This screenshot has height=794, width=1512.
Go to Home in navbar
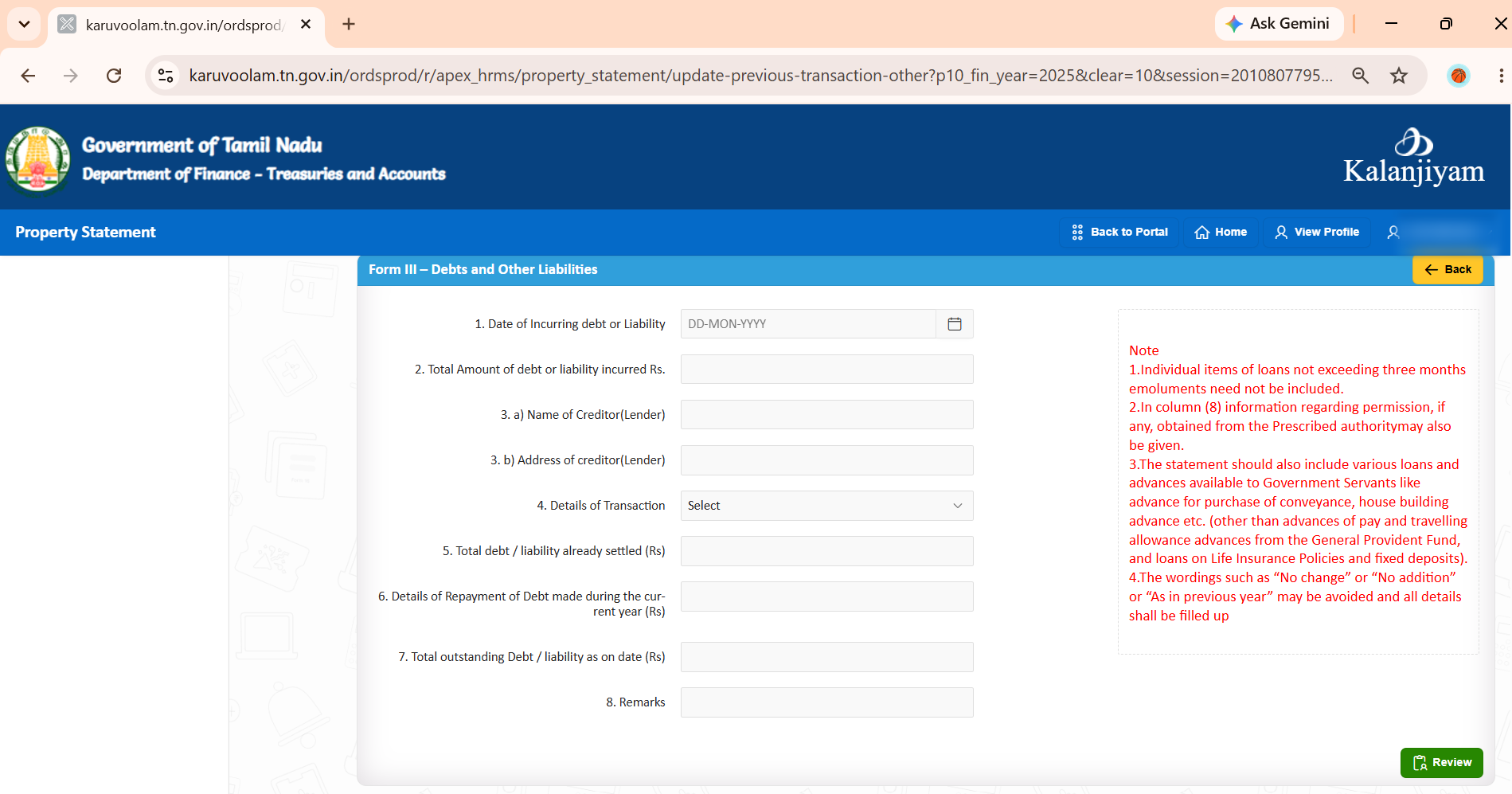1221,233
